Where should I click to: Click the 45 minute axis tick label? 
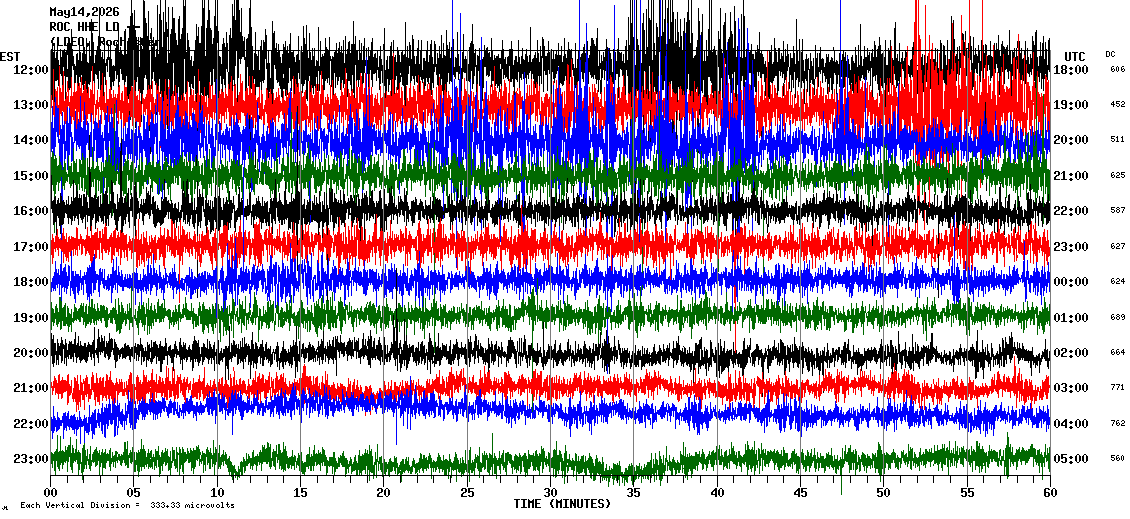[x=800, y=493]
